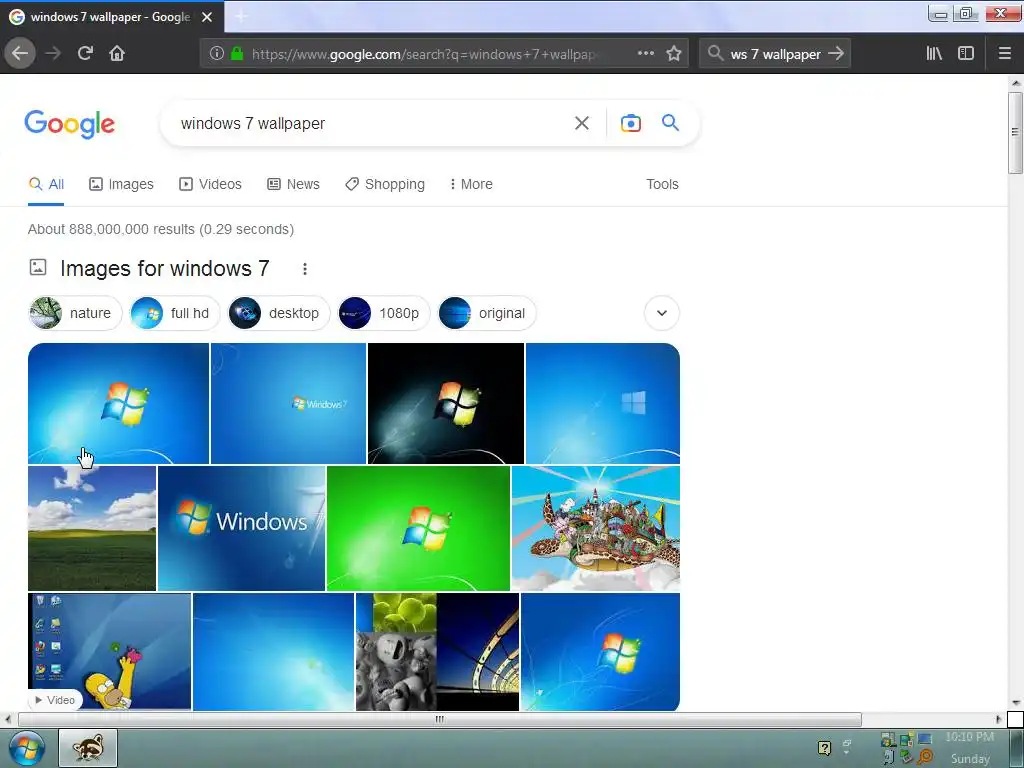The width and height of the screenshot is (1024, 768).
Task: Click the vertical scrollbar thumb
Action: pos(1015,133)
